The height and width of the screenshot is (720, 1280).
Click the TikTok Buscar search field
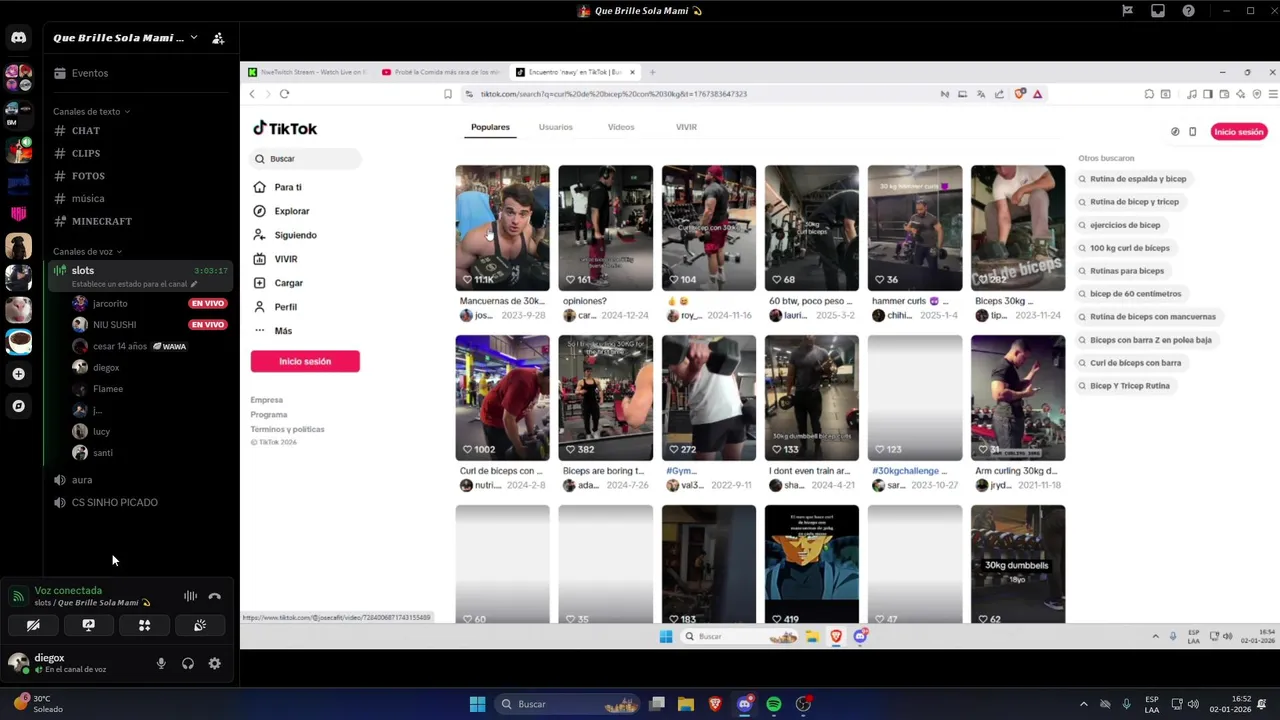tap(305, 159)
